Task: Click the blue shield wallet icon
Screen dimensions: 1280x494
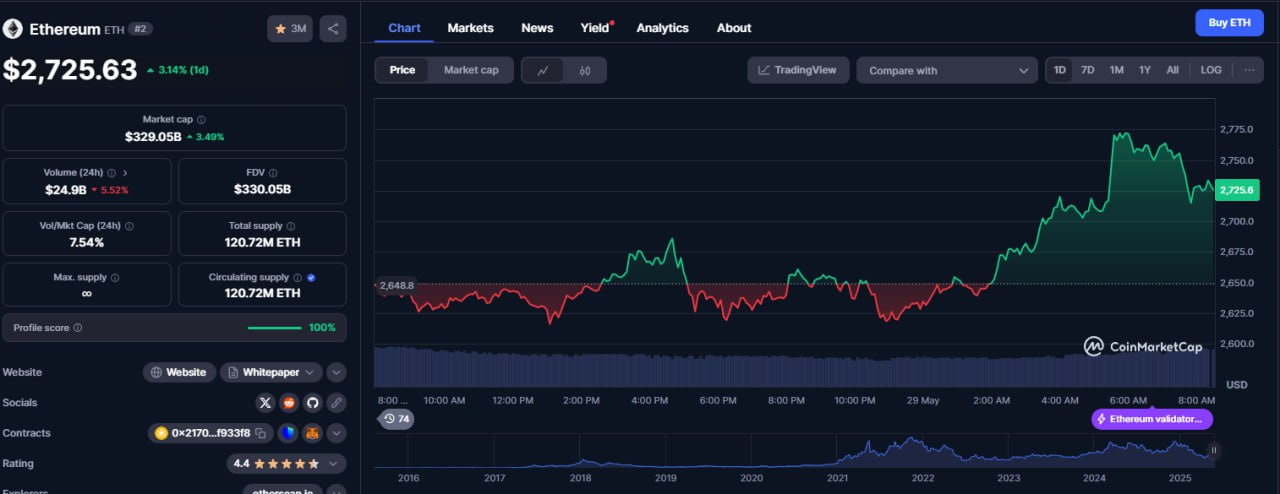Action: (x=288, y=433)
